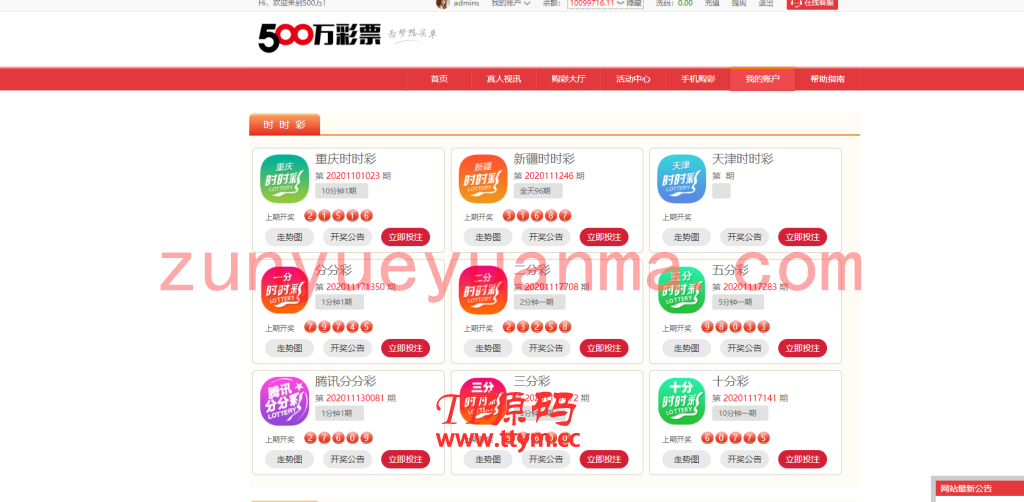1024x502 pixels.
Task: Open 开奖公告 for 二分彩
Action: point(546,348)
